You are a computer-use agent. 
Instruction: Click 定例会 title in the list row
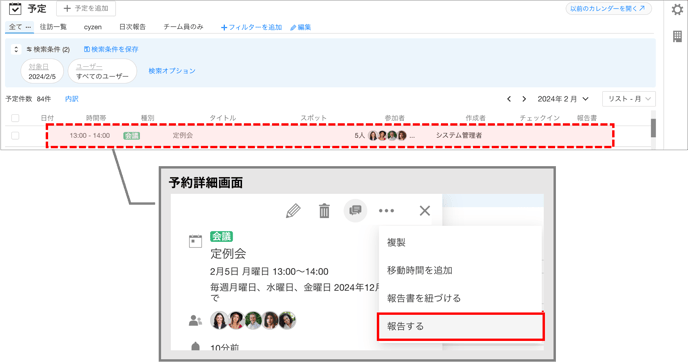point(183,135)
